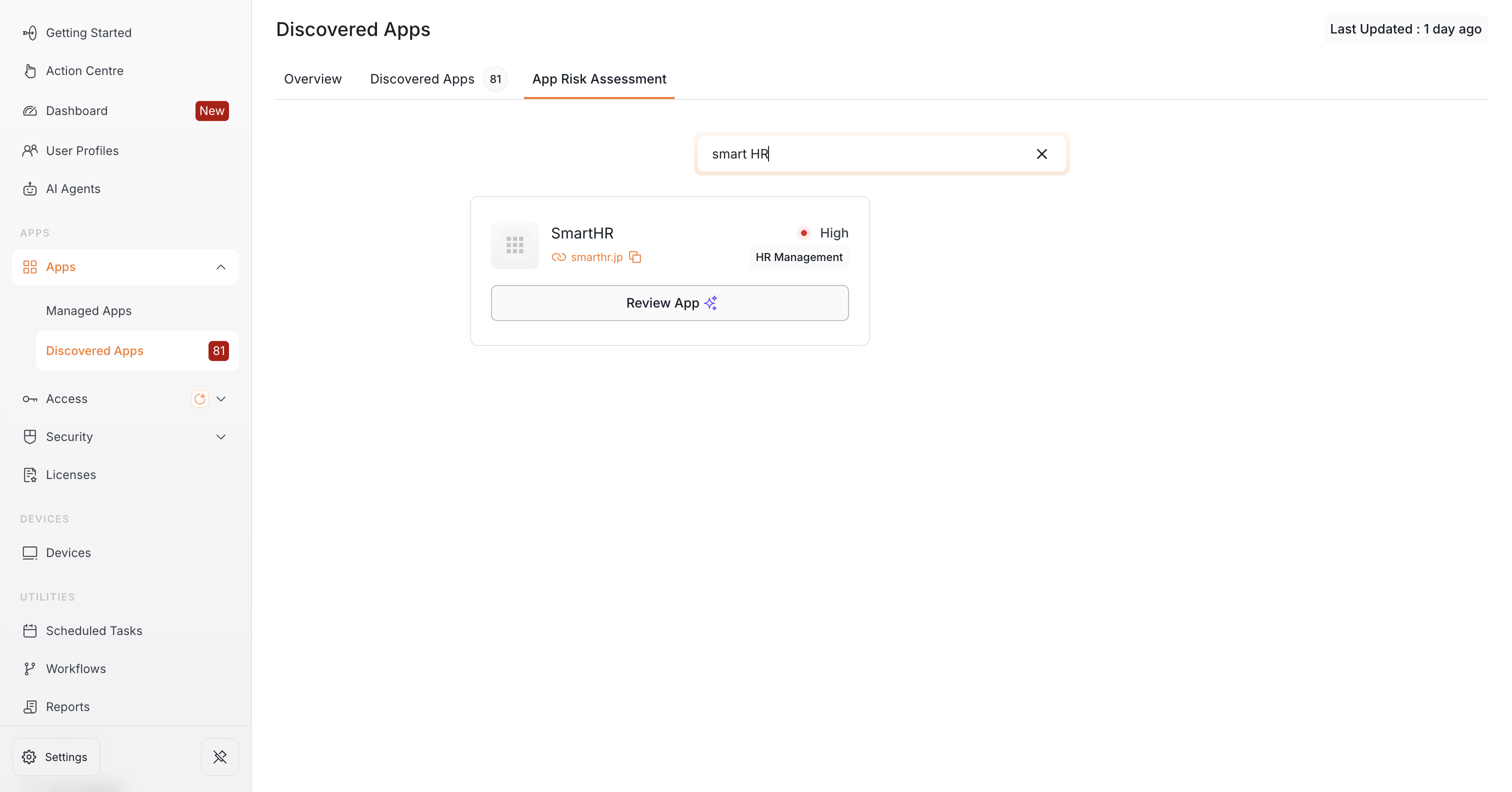The width and height of the screenshot is (1512, 792).
Task: Open the Licenses page
Action: [71, 475]
